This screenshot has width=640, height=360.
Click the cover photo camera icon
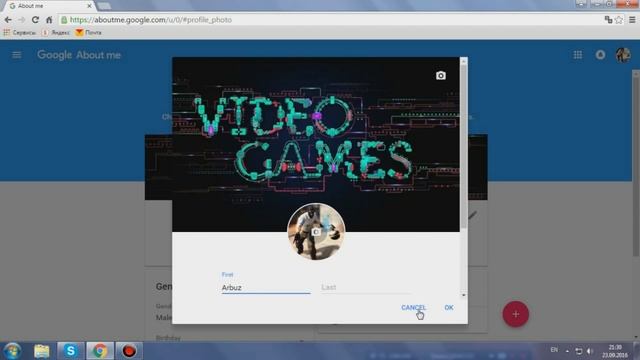click(440, 76)
